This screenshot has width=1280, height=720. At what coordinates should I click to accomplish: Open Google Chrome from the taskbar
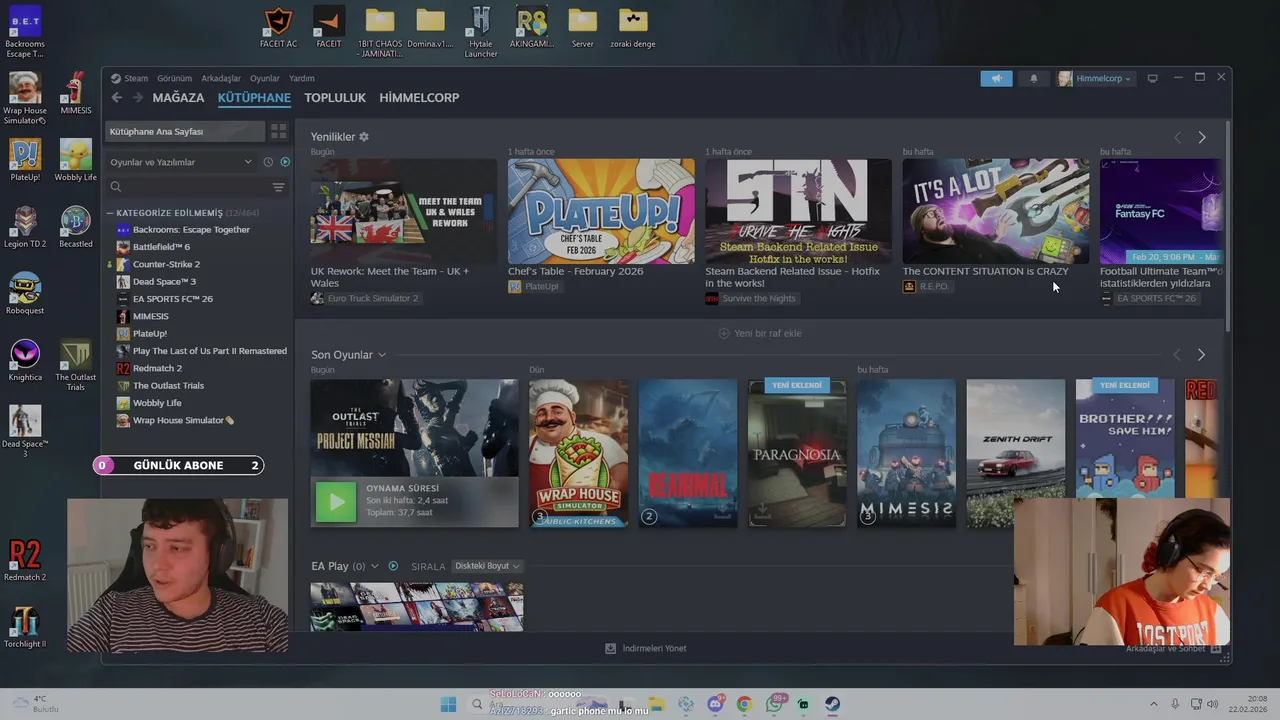click(x=744, y=704)
